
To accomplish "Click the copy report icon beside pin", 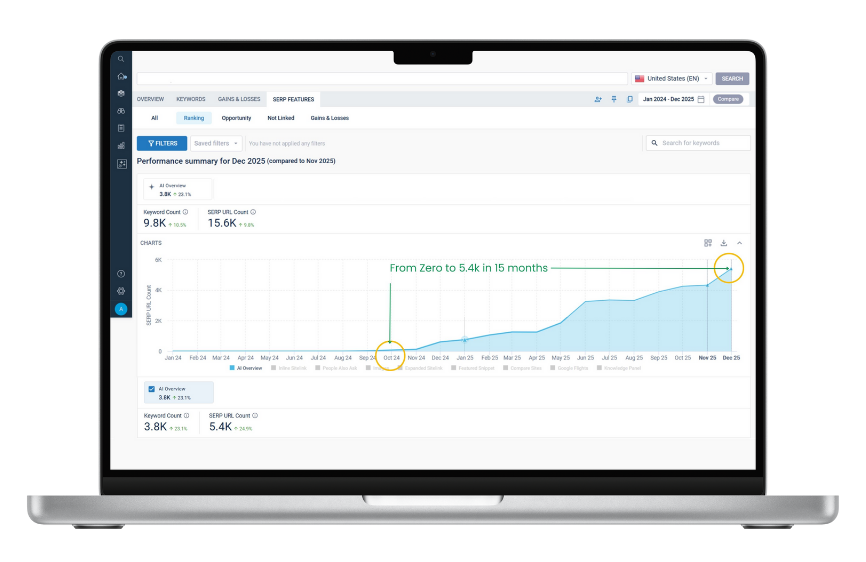I will (630, 99).
